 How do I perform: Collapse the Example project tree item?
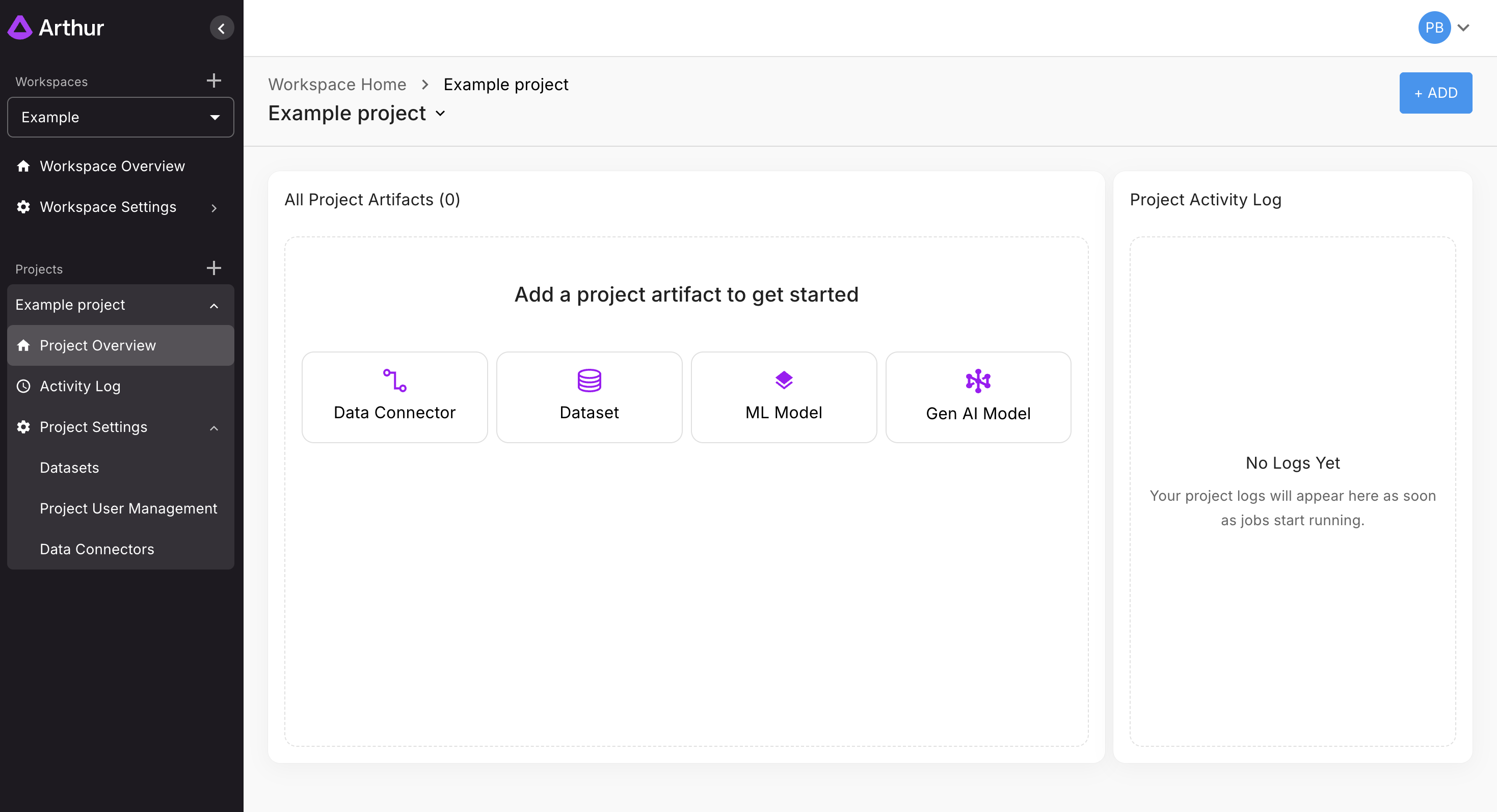(x=214, y=306)
